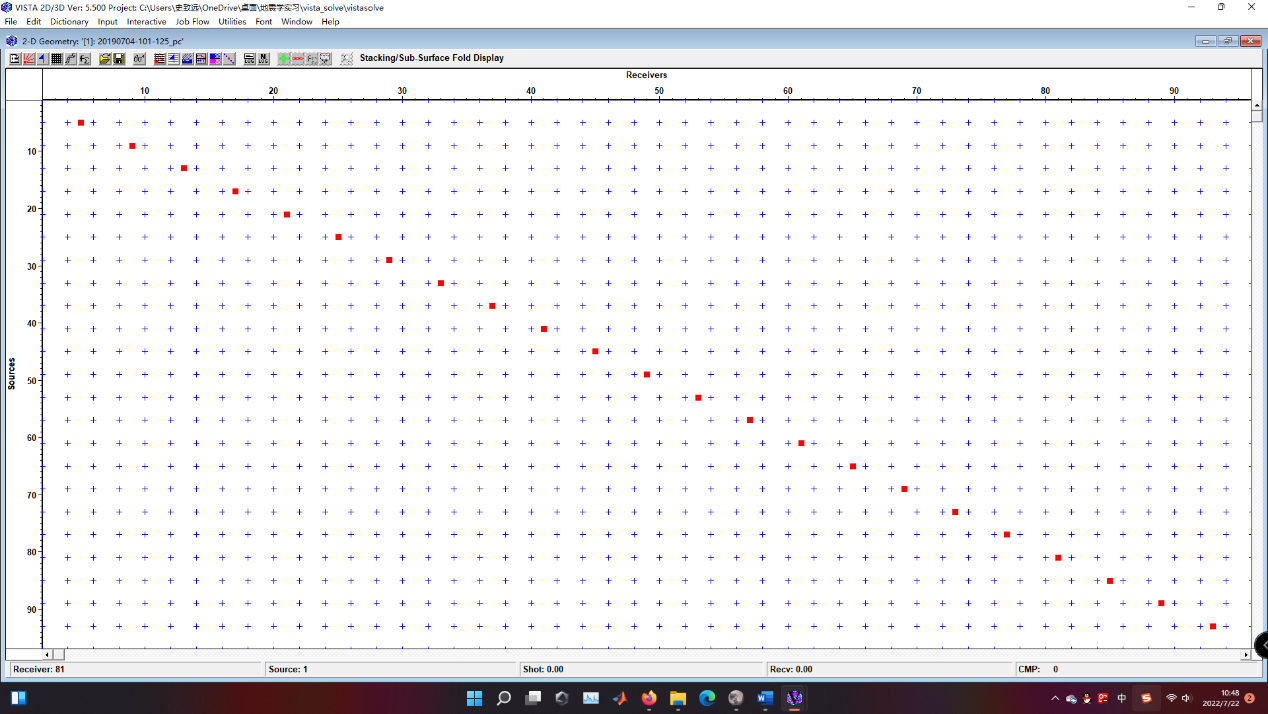Open Microsoft Word from the taskbar
Viewport: 1268px width, 714px height.
(x=766, y=698)
